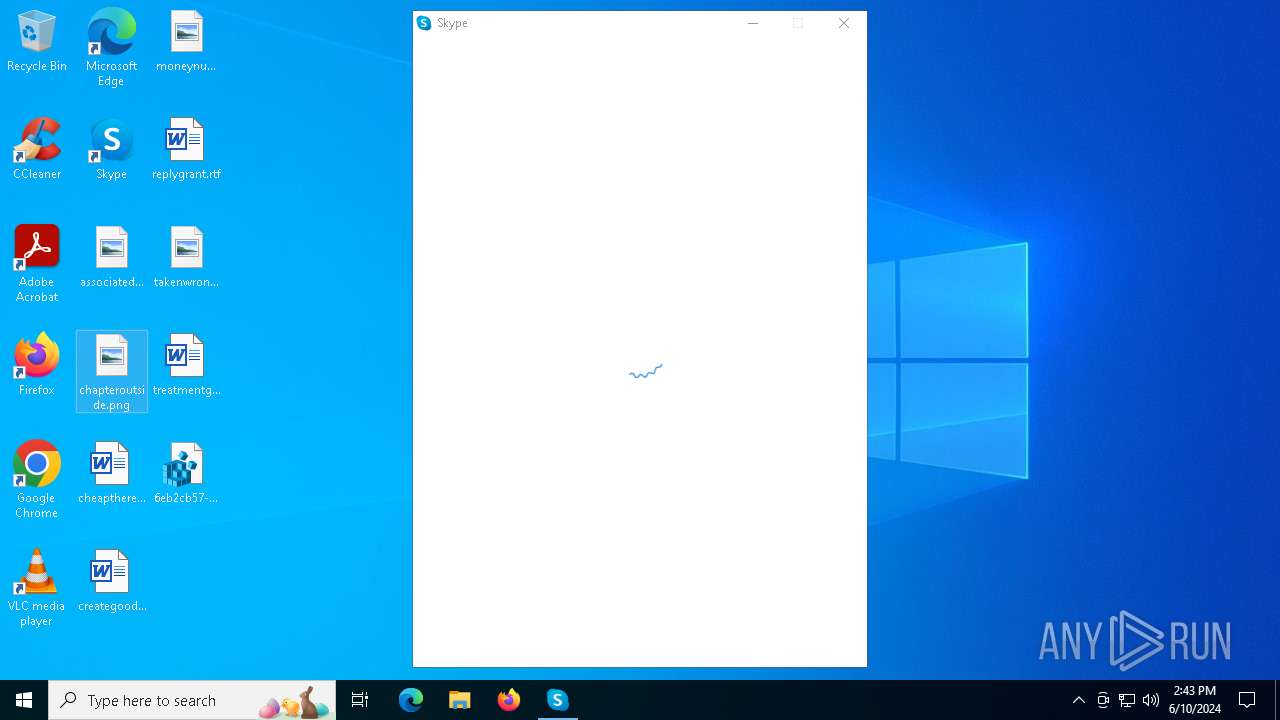Screen dimensions: 1280x720
Task: Select the moneynu... image file
Action: click(x=186, y=42)
